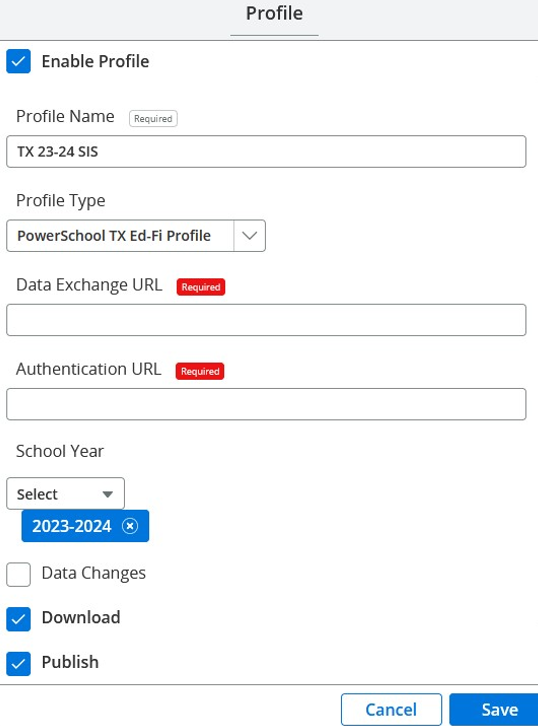
Task: Remove the 2023-2024 school year chip
Action: pos(130,526)
